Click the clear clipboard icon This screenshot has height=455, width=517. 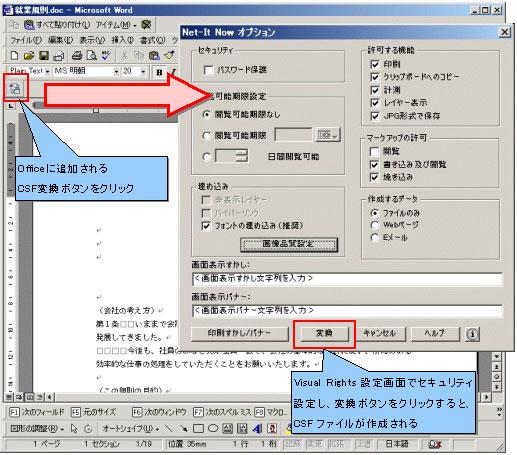click(146, 25)
